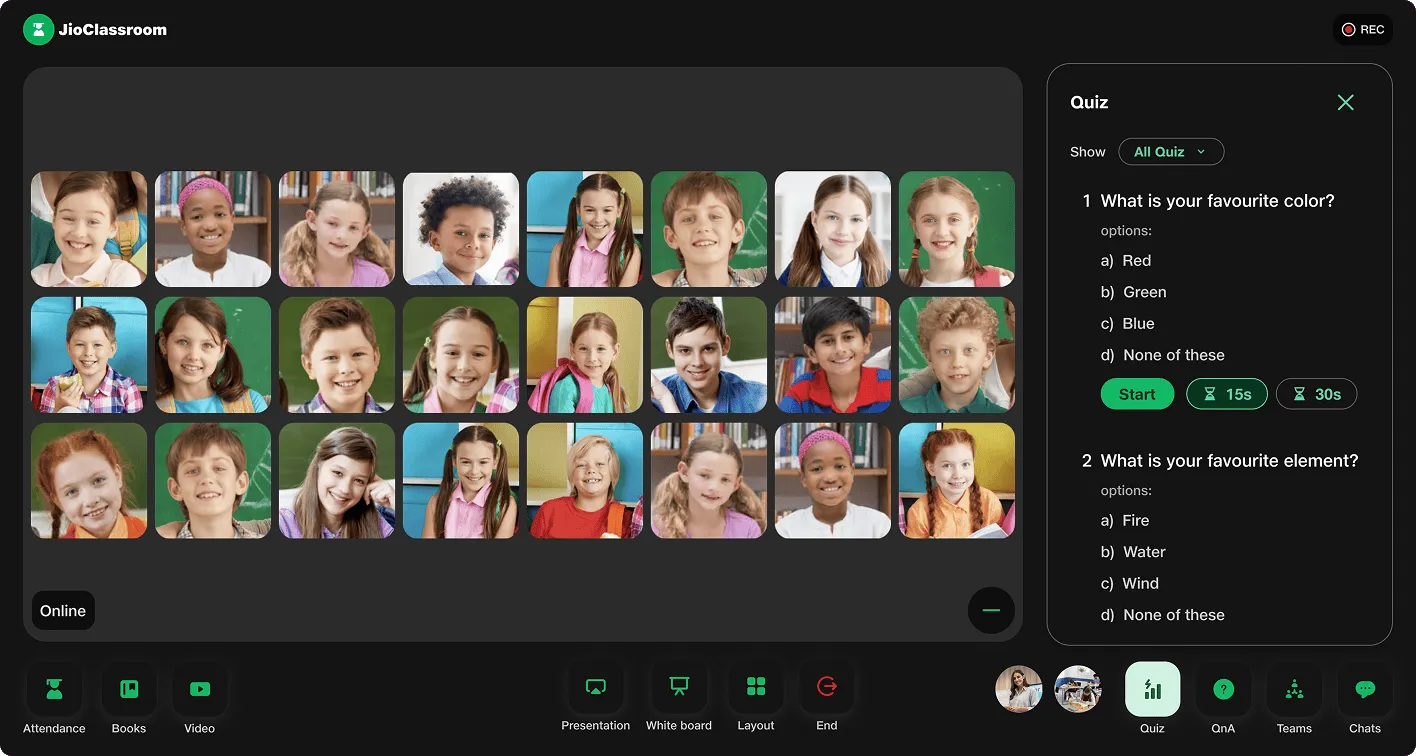Open the Books library icon
Image resolution: width=1416 pixels, height=756 pixels.
click(129, 690)
